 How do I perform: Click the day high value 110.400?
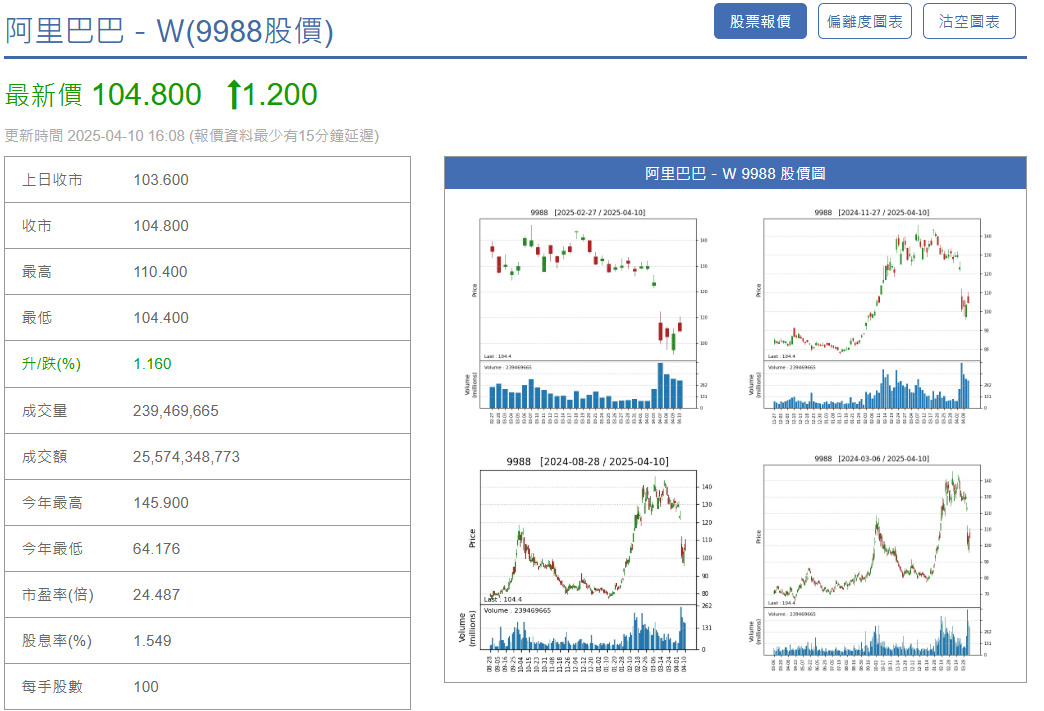pyautogui.click(x=160, y=272)
